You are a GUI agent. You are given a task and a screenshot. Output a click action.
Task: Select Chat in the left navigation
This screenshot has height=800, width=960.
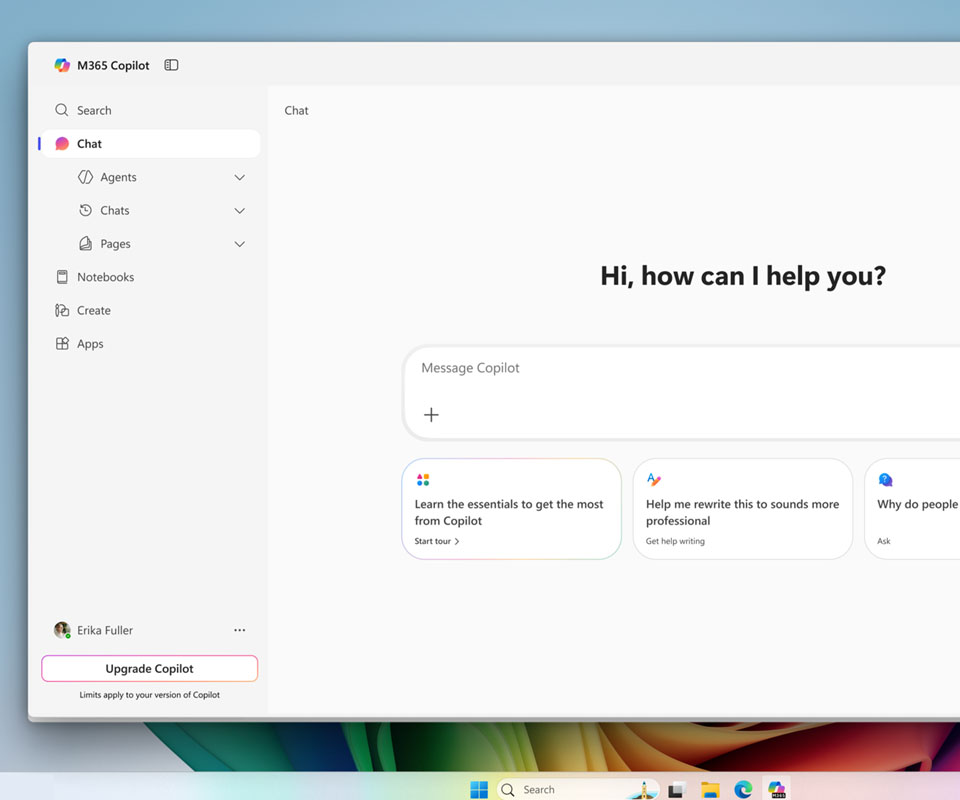pos(89,144)
